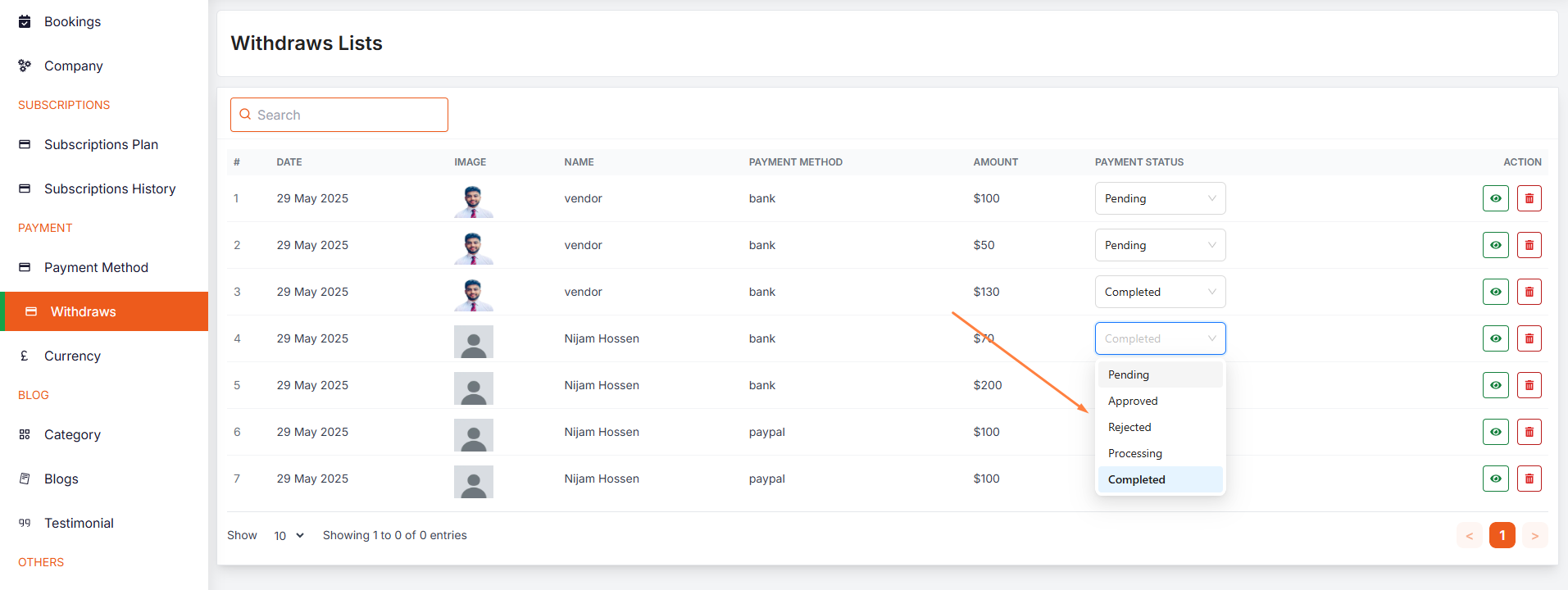Click the trash icon for row 5
1568x590 pixels.
click(1529, 385)
